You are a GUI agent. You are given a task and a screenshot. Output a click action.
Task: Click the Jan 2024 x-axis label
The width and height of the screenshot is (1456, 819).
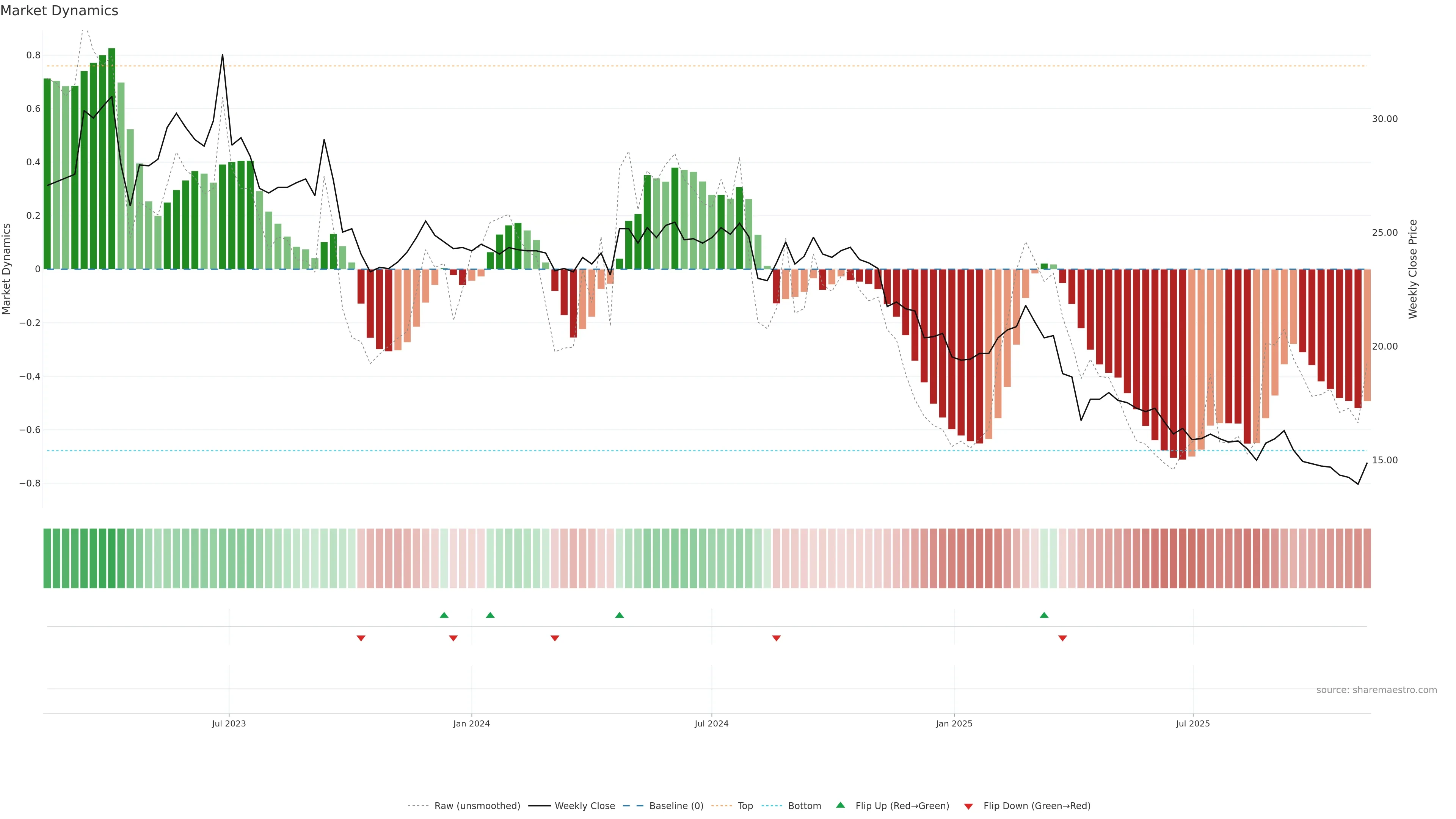471,723
